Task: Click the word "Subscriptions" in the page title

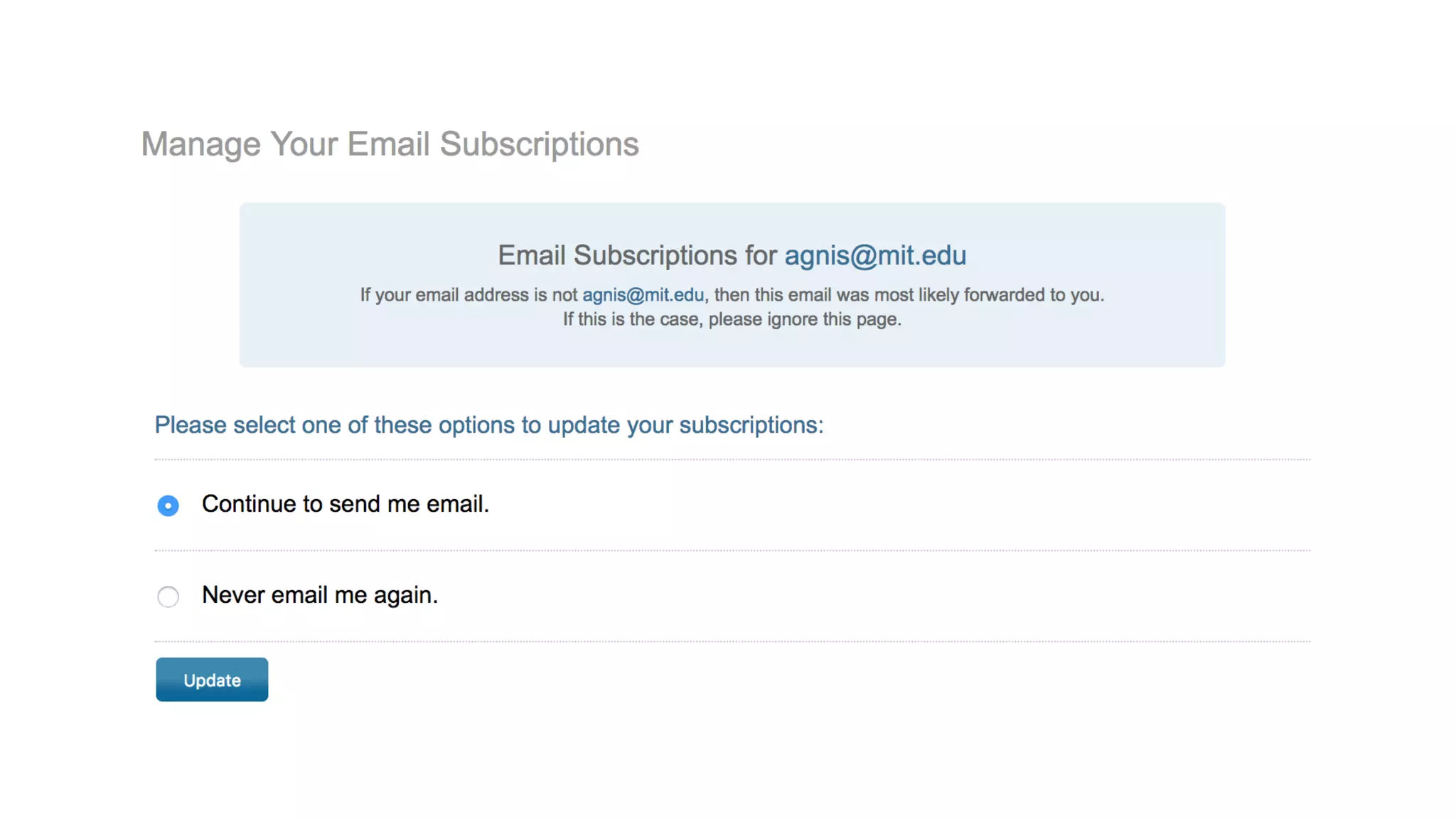Action: click(x=539, y=144)
